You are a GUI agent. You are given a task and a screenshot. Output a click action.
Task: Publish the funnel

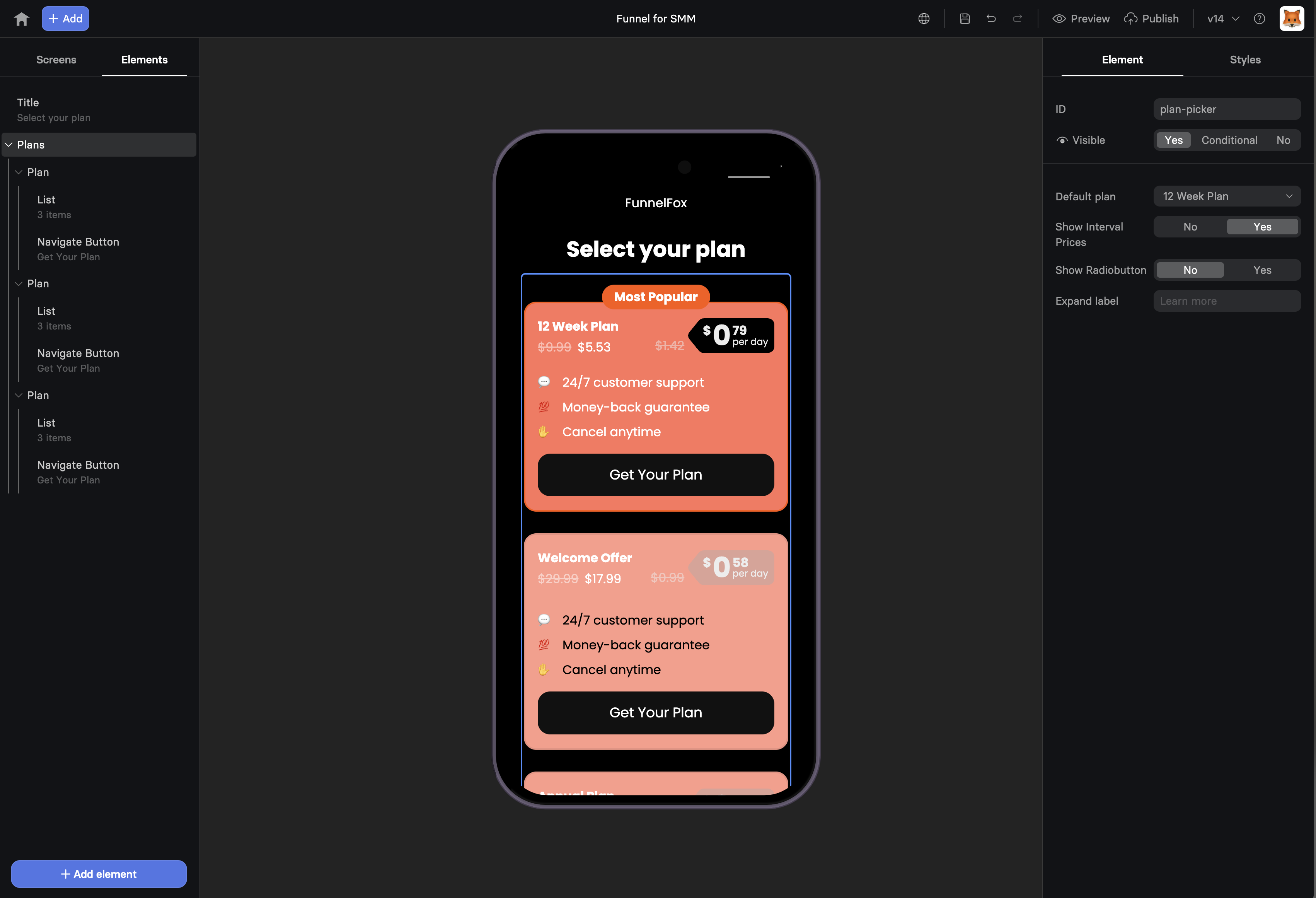[1151, 19]
